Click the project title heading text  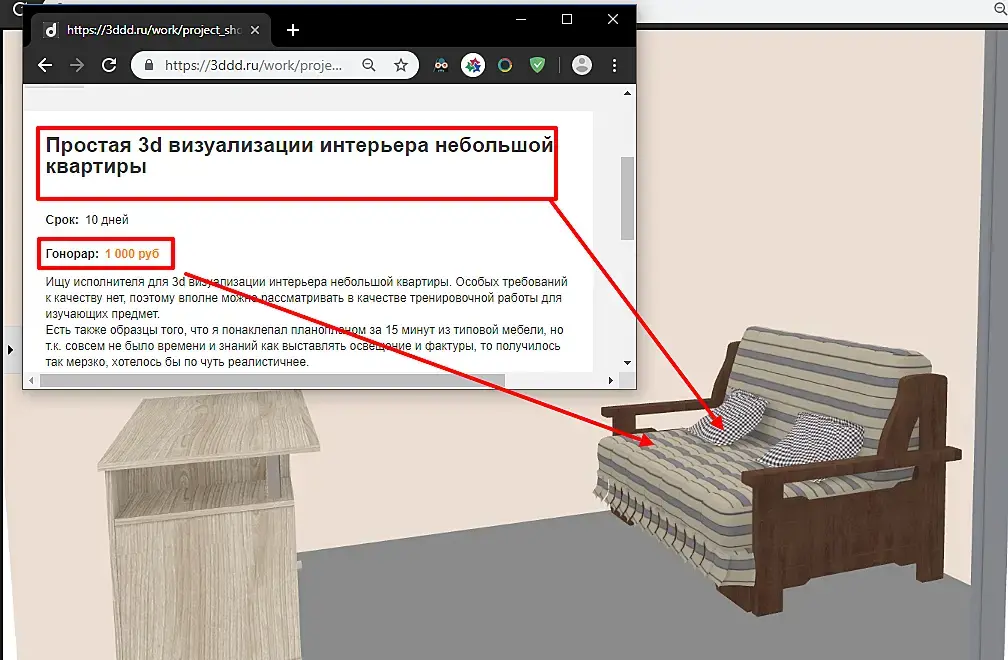299,156
